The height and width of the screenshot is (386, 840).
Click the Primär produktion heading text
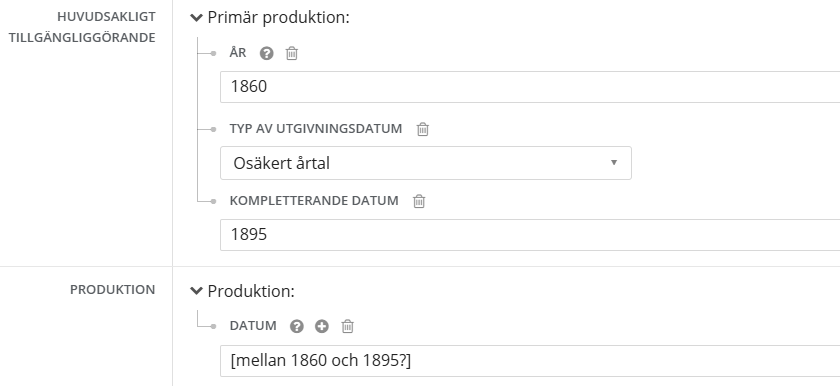[278, 18]
